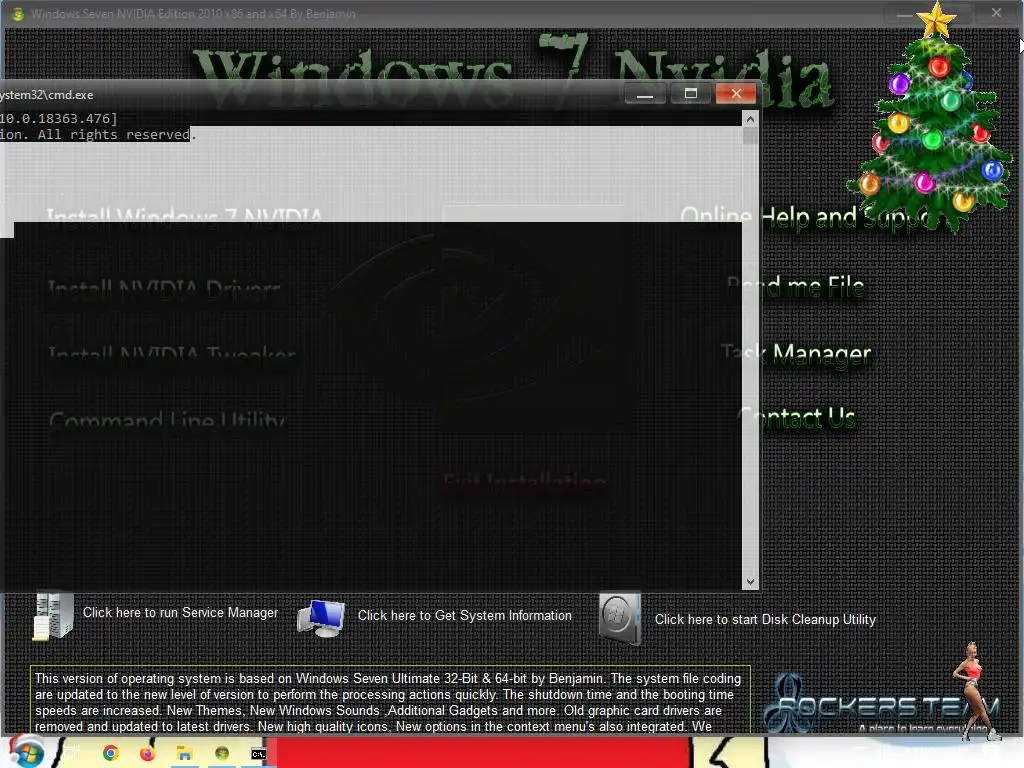Click the System Information computer icon

point(321,618)
